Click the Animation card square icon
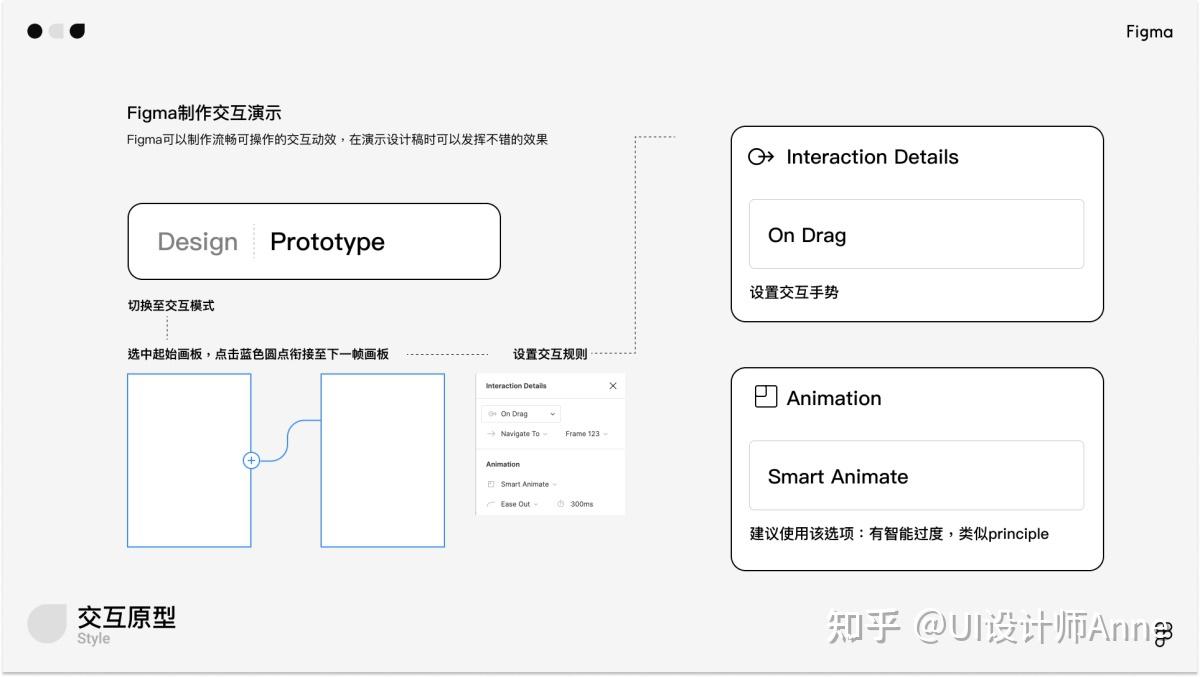 point(766,397)
